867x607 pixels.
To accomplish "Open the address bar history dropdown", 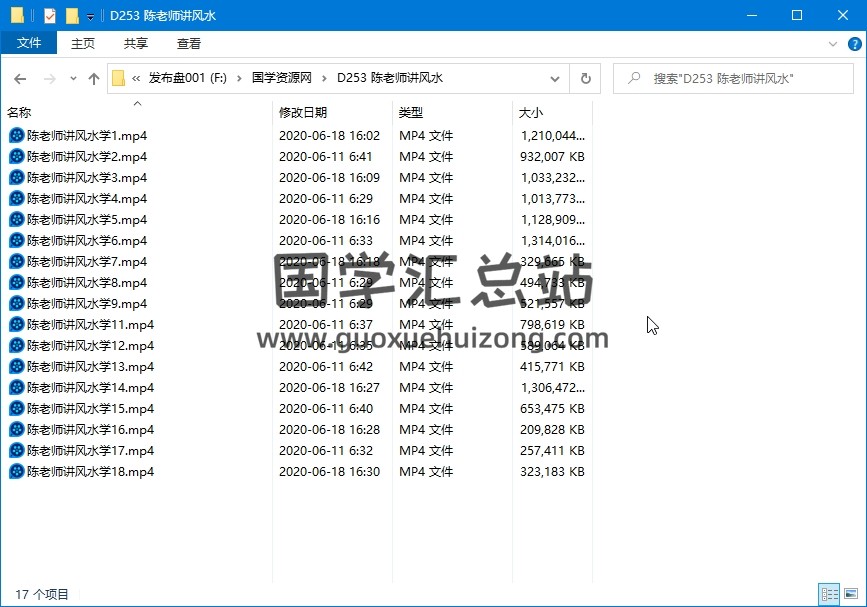I will point(555,78).
